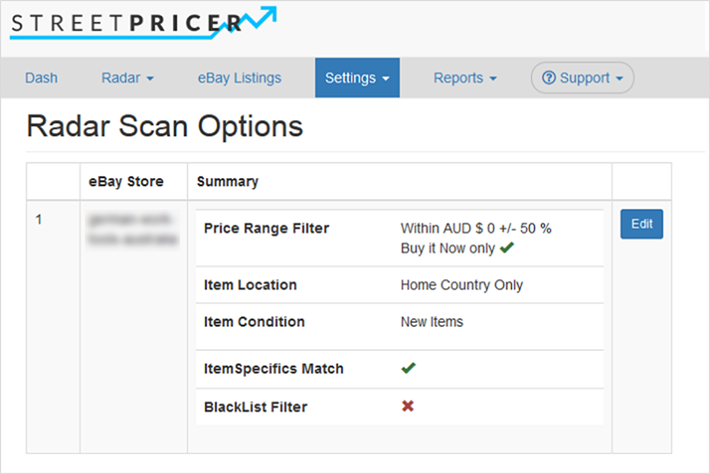Click the Item Condition row label

254,322
